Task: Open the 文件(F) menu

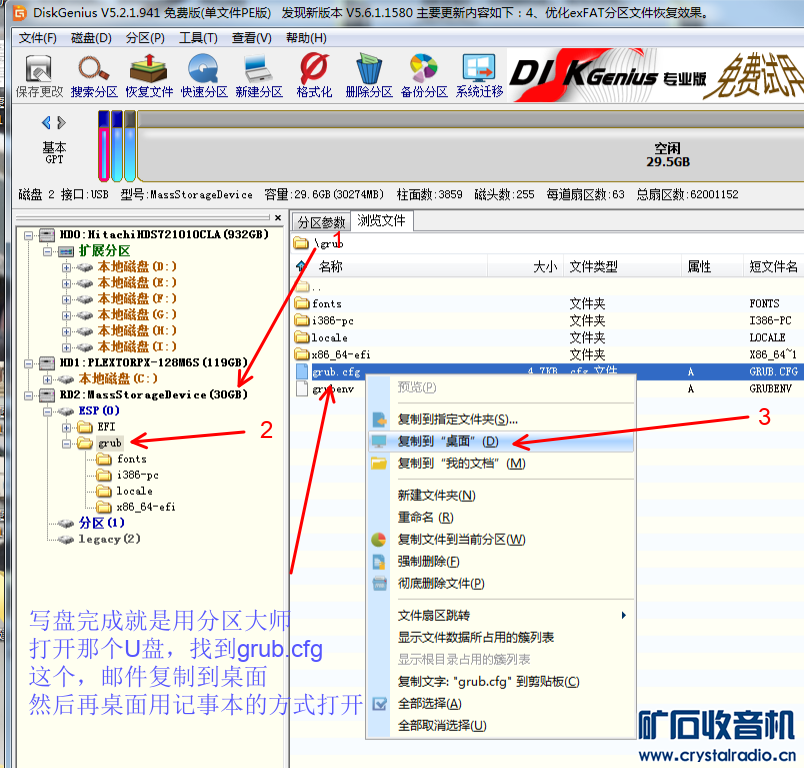Action: [x=37, y=38]
